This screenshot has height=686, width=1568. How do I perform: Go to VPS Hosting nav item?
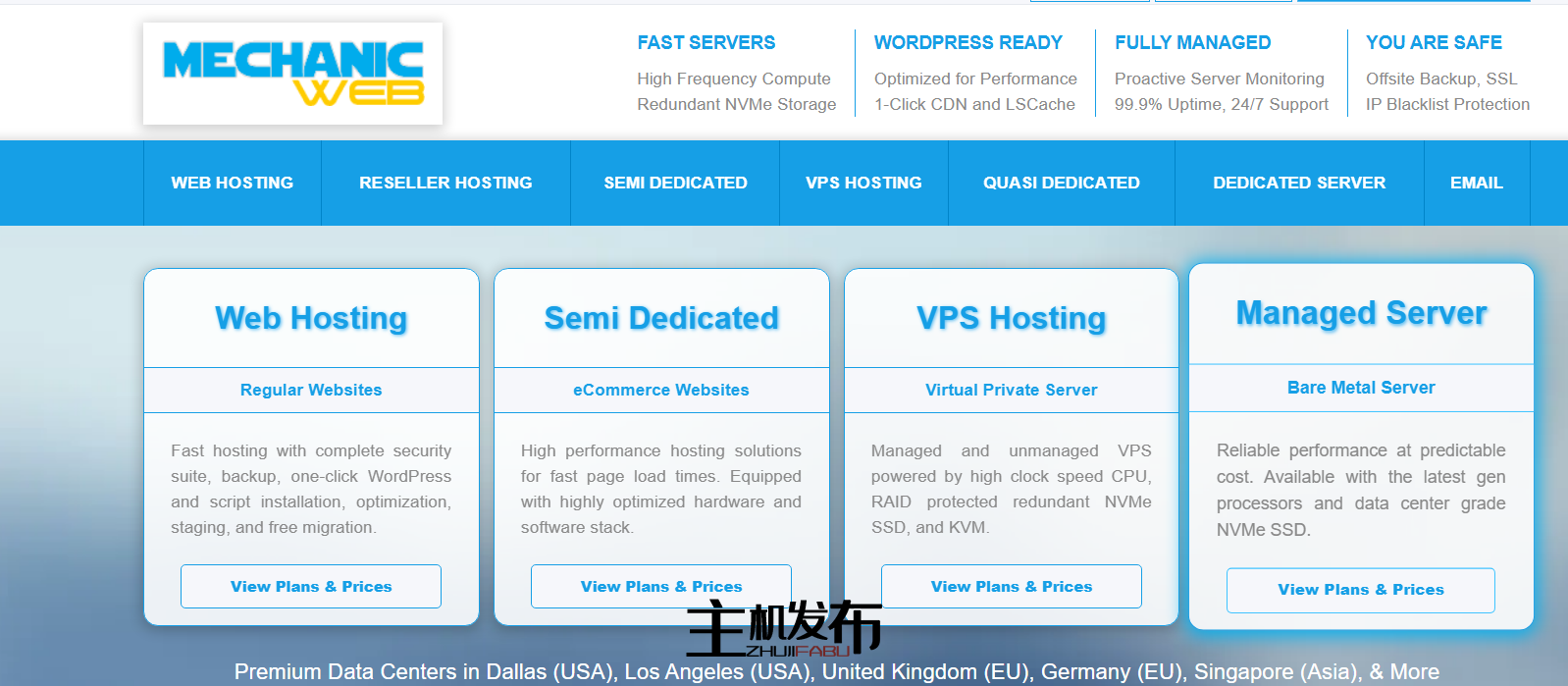pyautogui.click(x=863, y=183)
